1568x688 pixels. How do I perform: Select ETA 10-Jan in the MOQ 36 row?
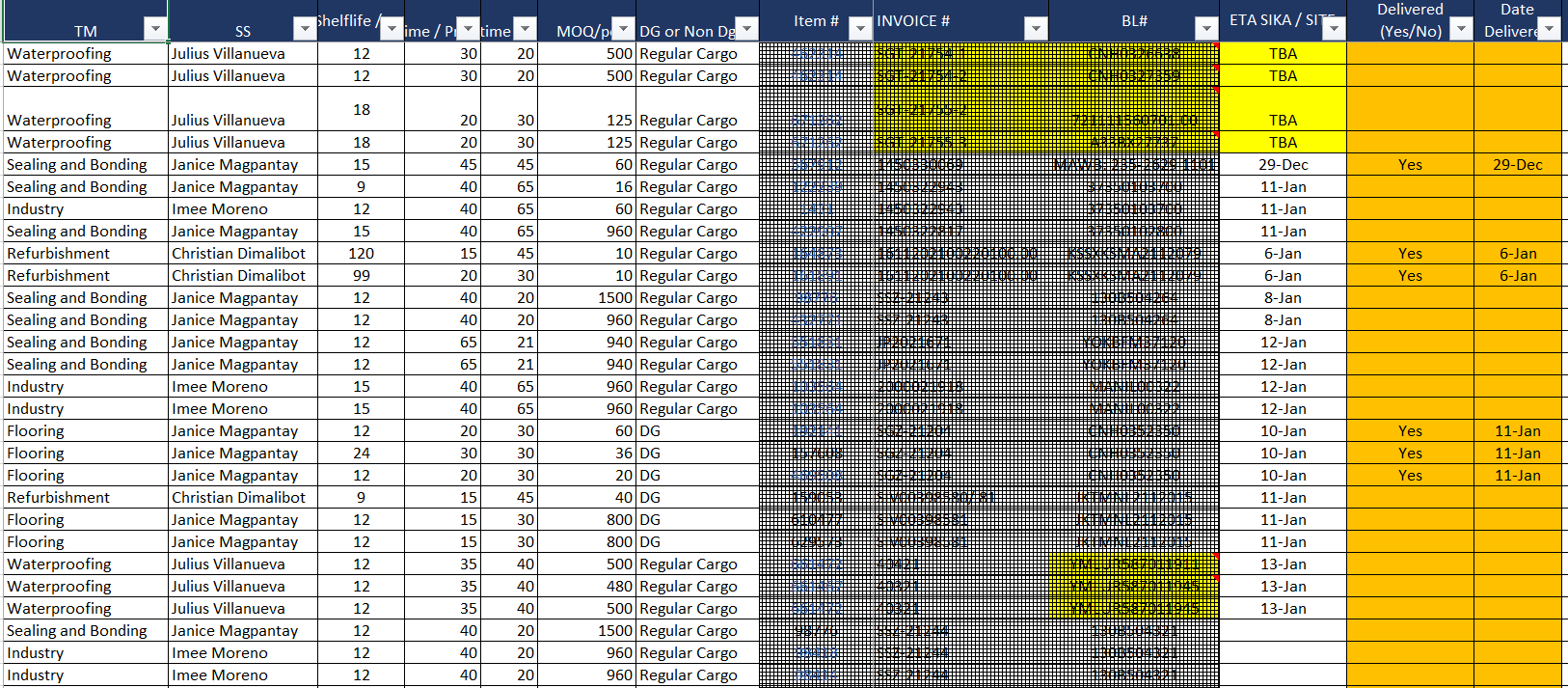1283,454
